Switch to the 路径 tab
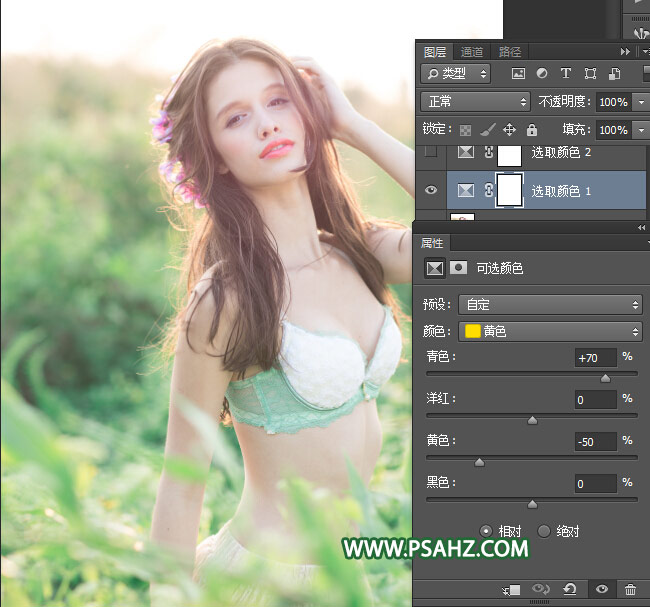 (509, 52)
